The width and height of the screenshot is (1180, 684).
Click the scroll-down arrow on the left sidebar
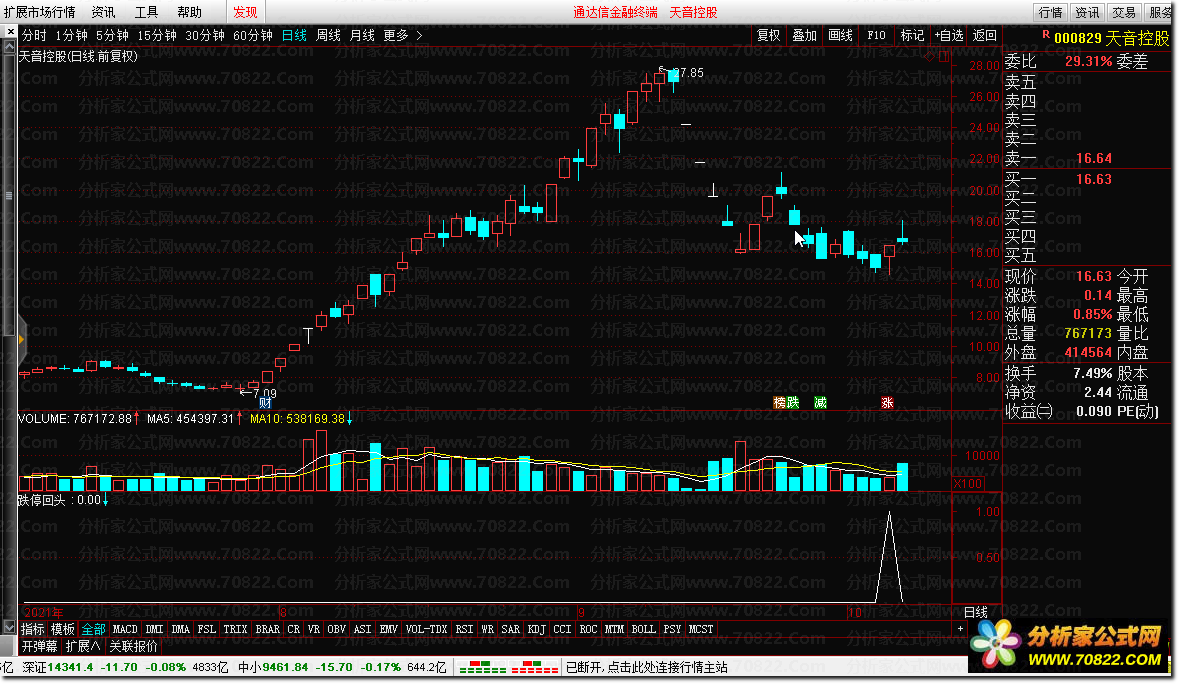pos(9,626)
